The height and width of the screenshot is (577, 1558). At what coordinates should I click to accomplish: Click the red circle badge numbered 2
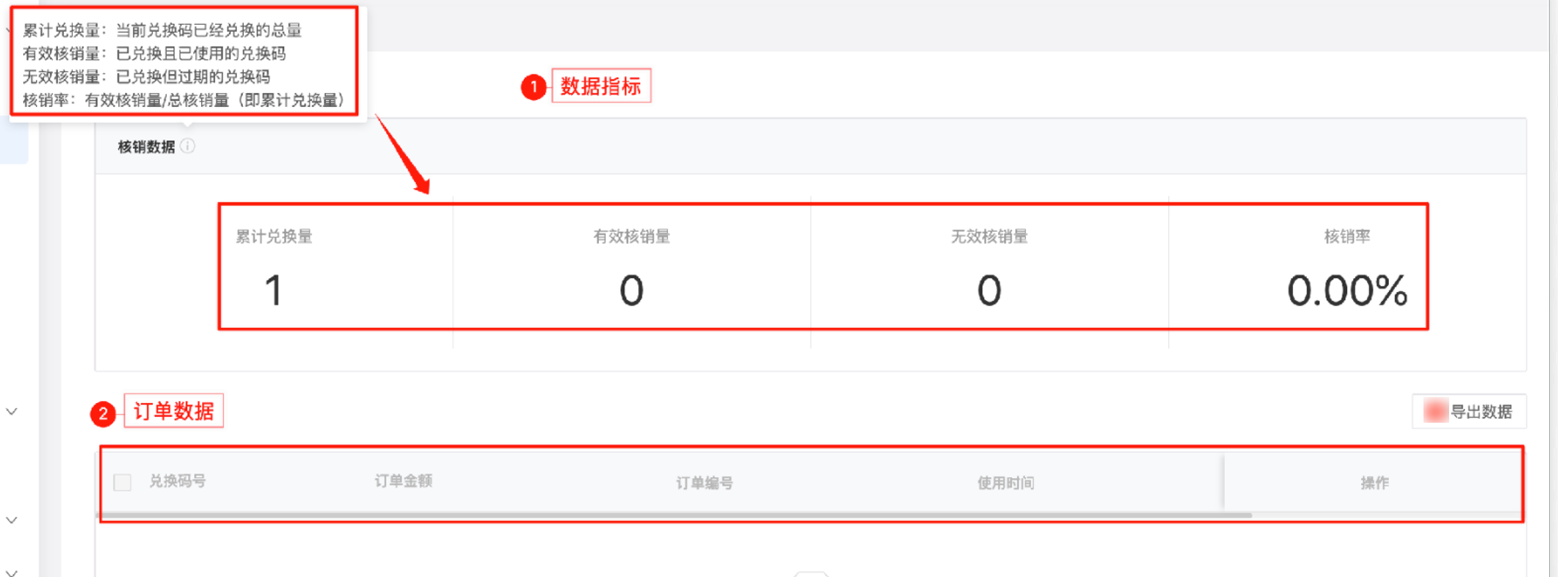tap(101, 412)
